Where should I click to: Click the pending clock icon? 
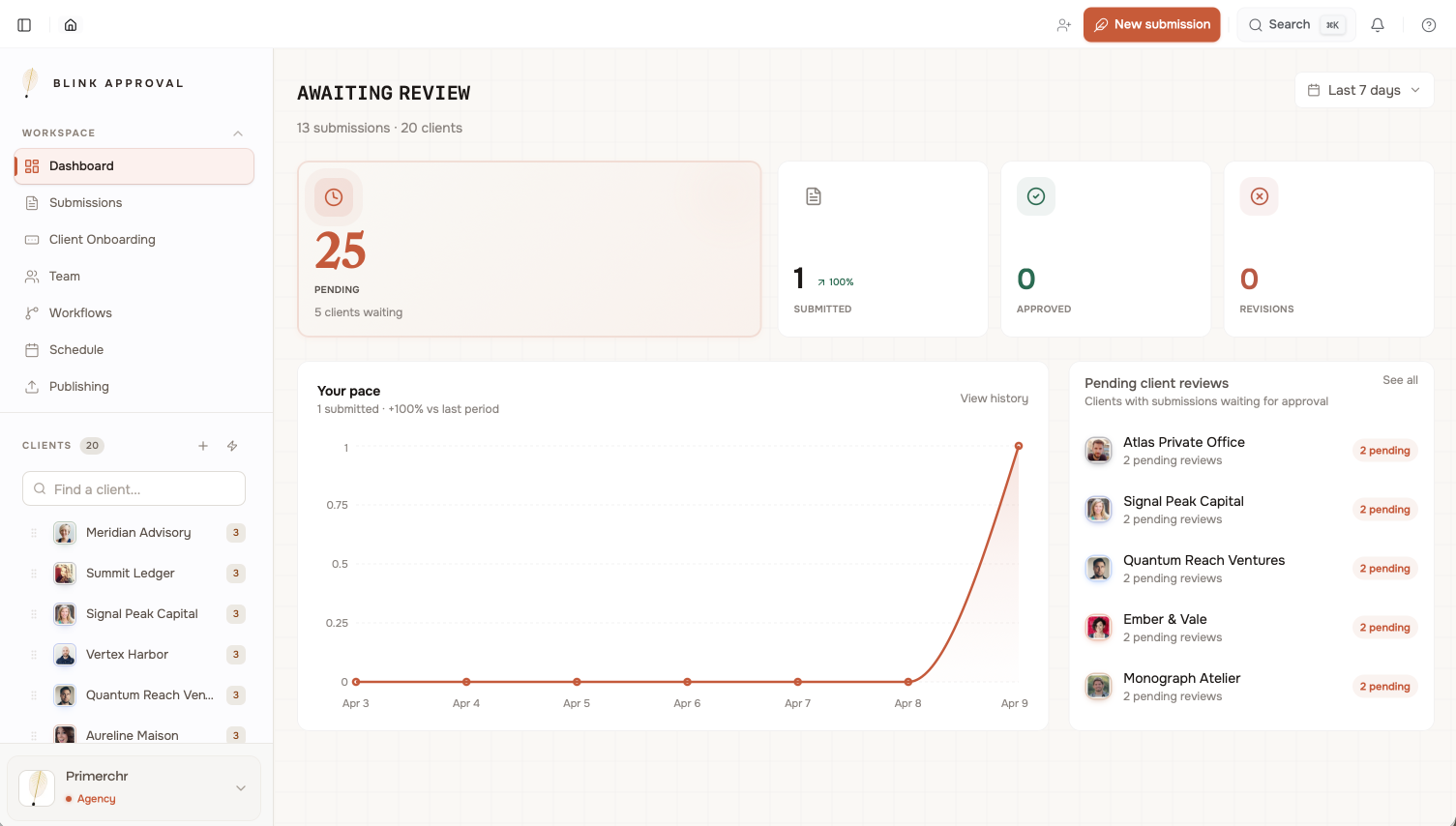tap(334, 197)
